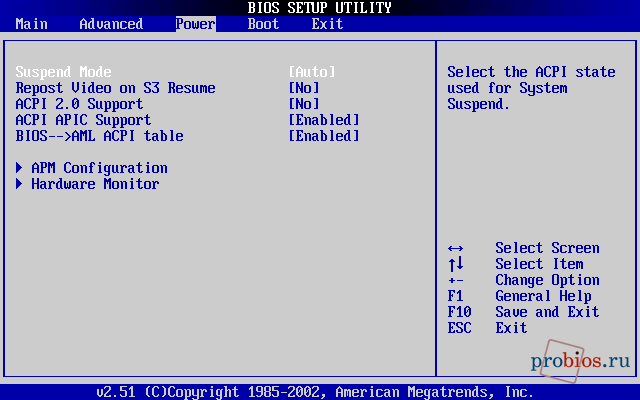The image size is (640, 400).
Task: Click the ACPI state help description
Action: click(531, 88)
